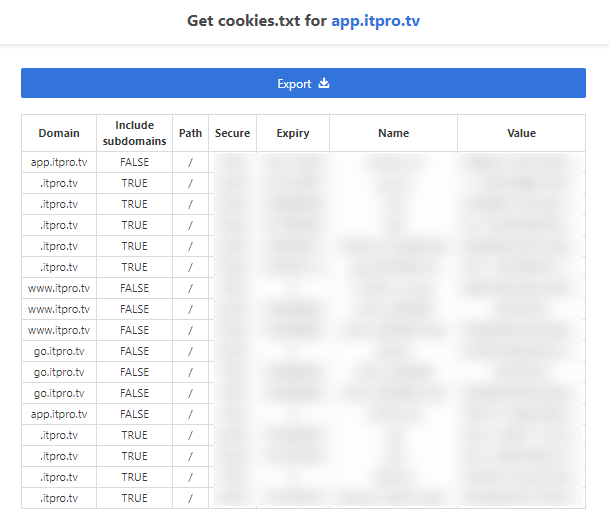Click the last .itpro.tv domain cell
609x531 pixels.
[59, 498]
